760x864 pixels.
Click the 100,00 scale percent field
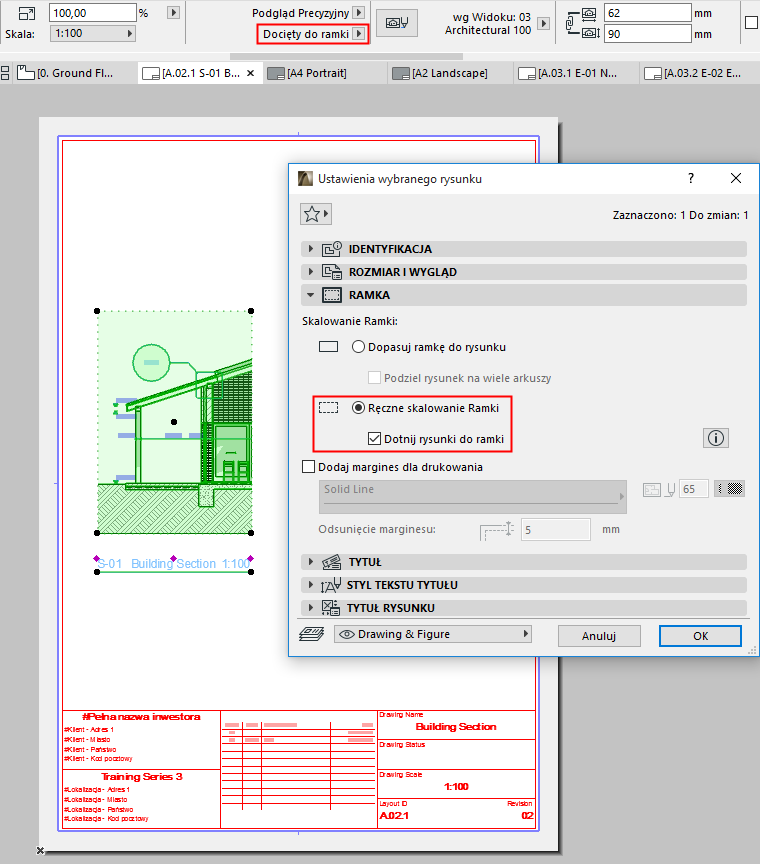coord(93,13)
